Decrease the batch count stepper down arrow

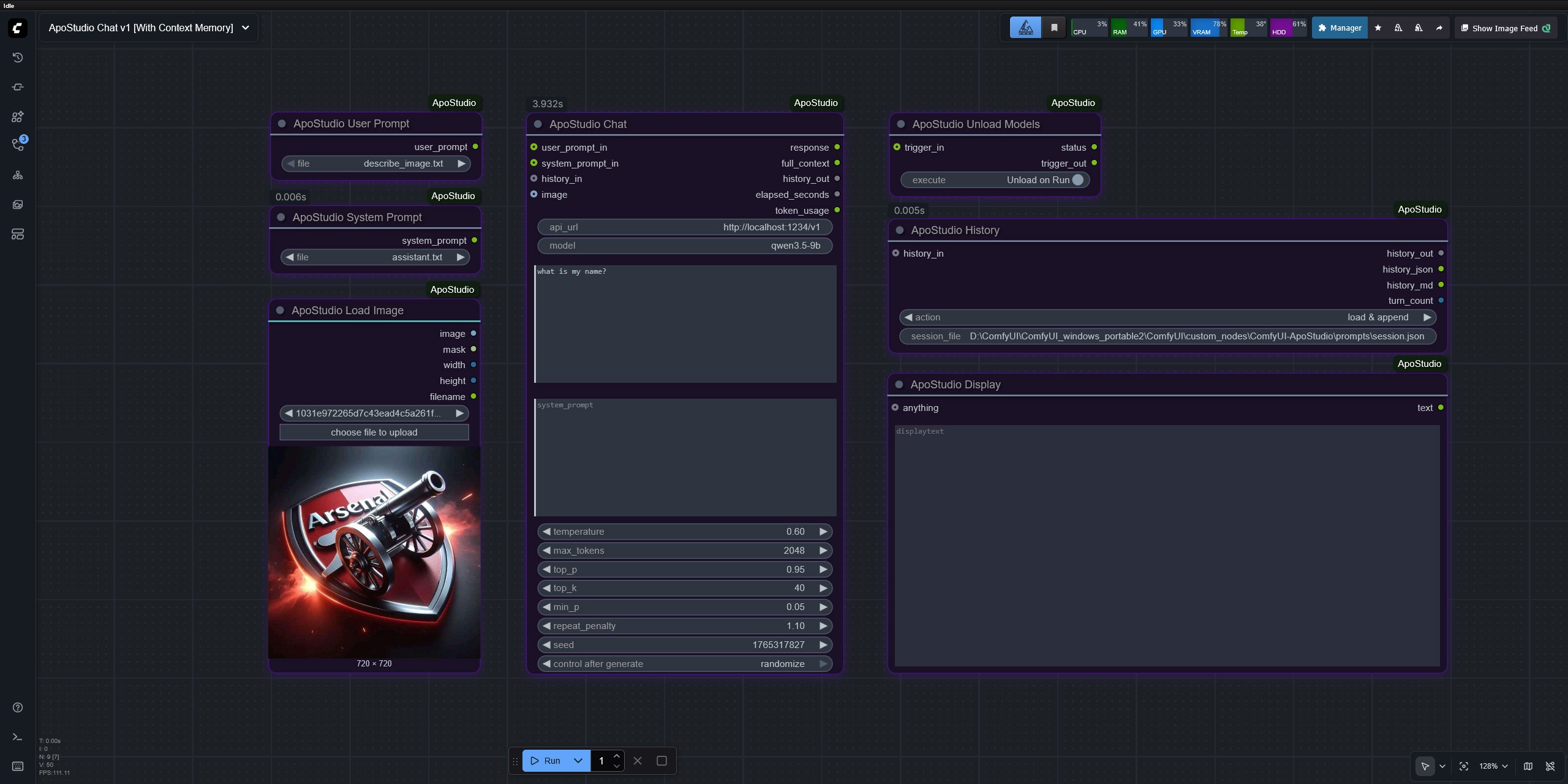(617, 766)
